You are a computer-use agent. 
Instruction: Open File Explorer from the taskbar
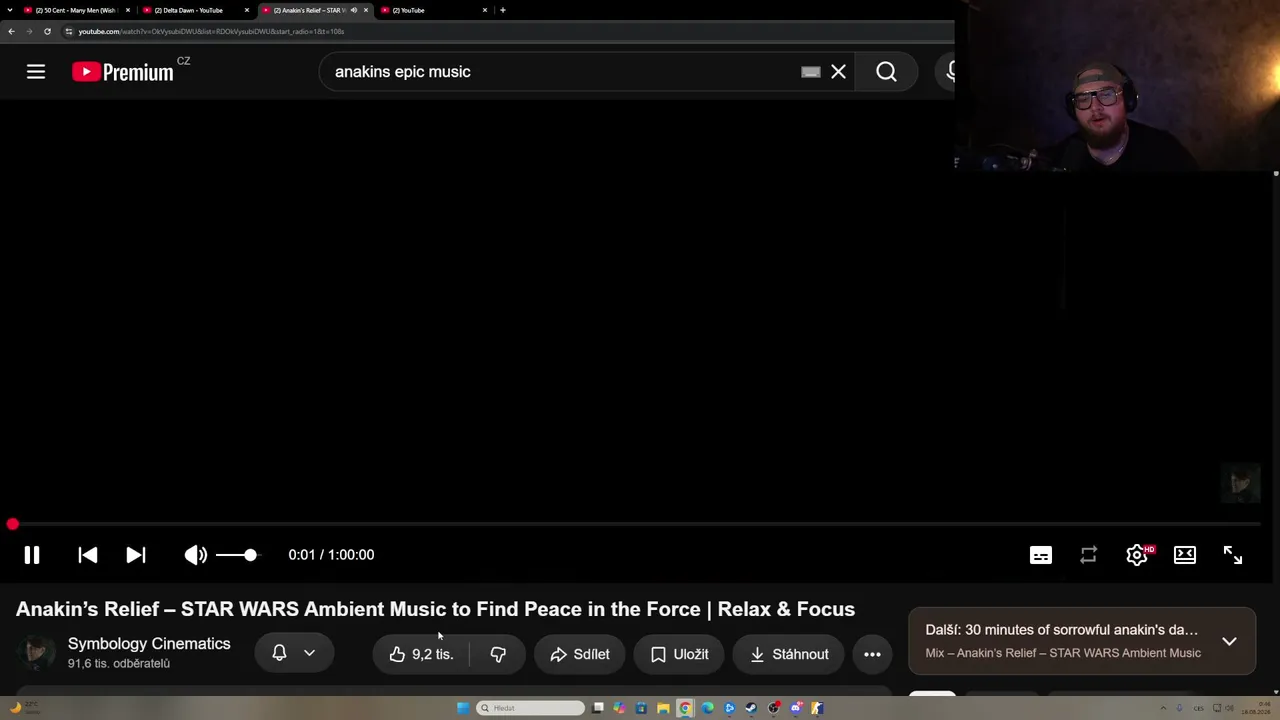pyautogui.click(x=663, y=708)
